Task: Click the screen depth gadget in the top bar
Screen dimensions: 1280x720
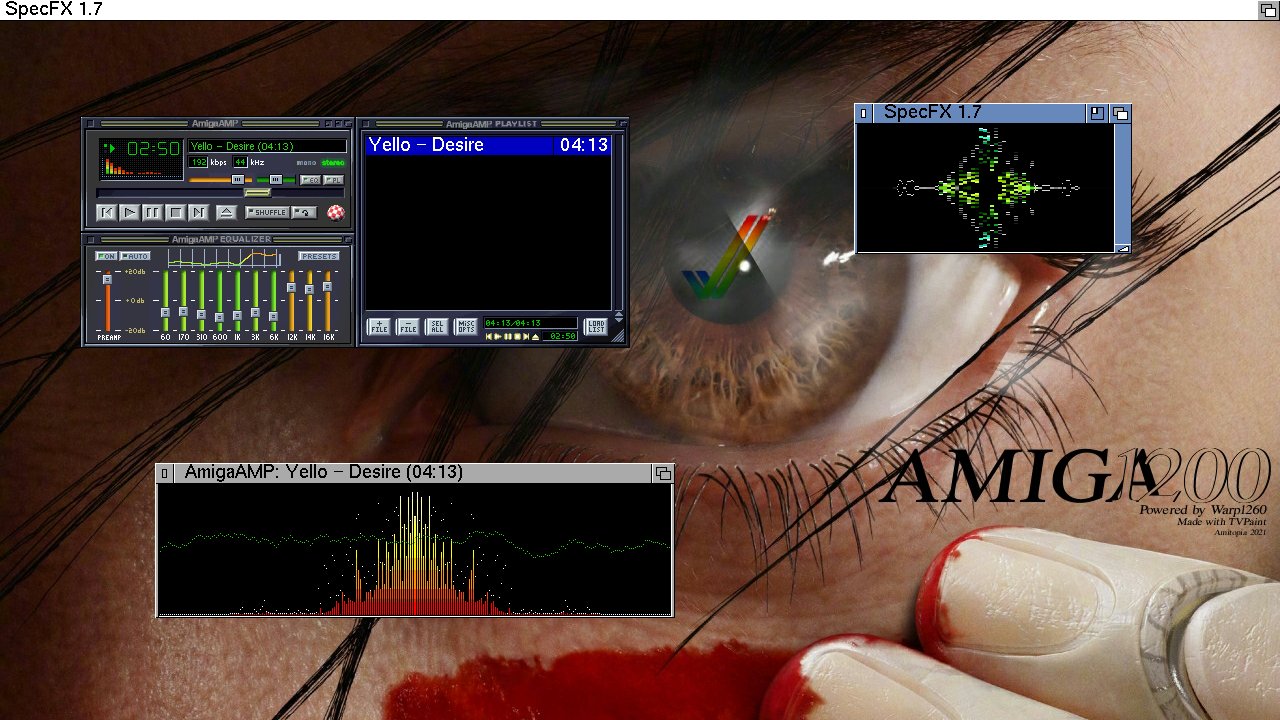Action: (x=1268, y=10)
